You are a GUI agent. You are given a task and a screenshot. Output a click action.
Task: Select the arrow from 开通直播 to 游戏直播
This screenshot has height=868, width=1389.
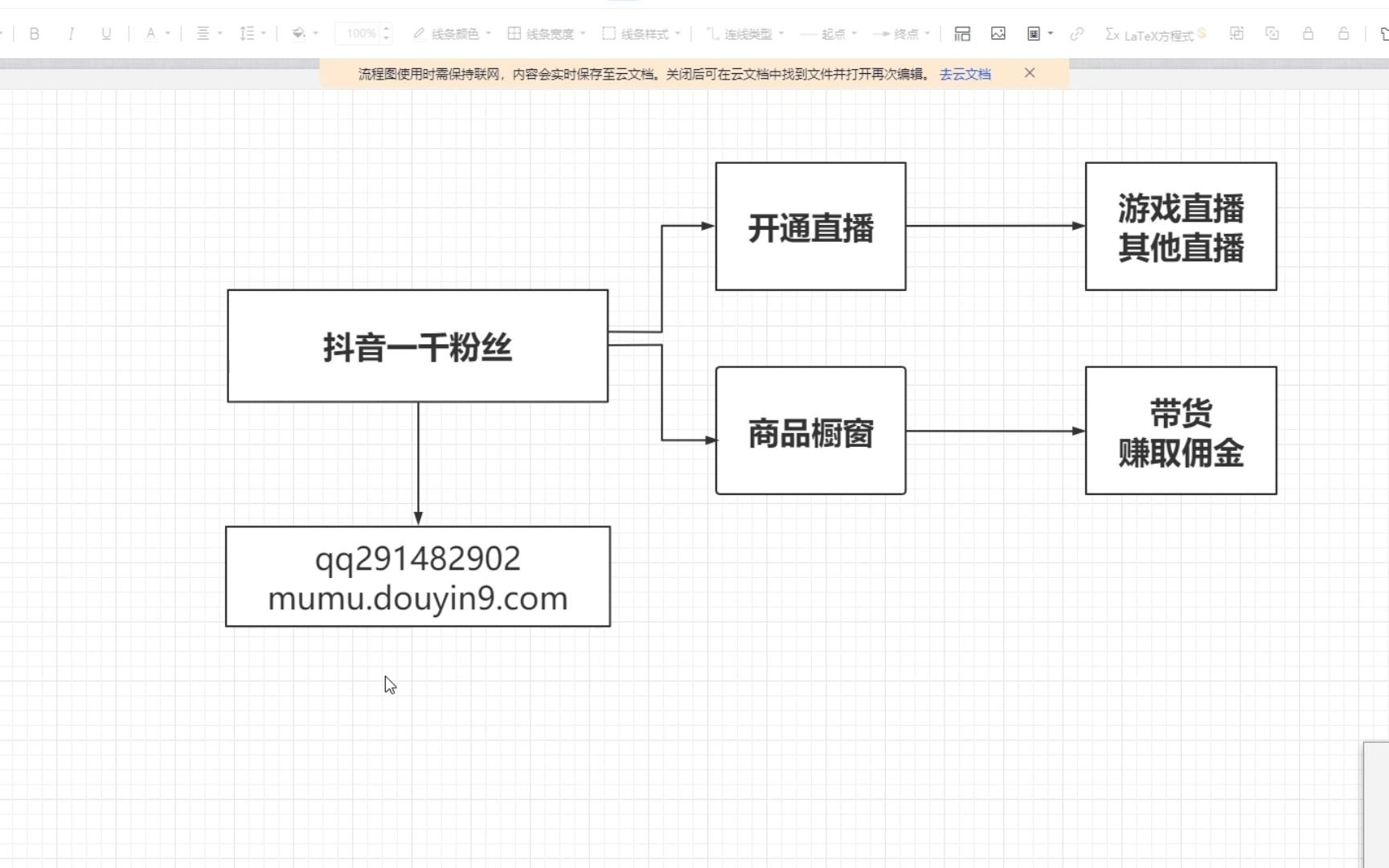(x=995, y=226)
